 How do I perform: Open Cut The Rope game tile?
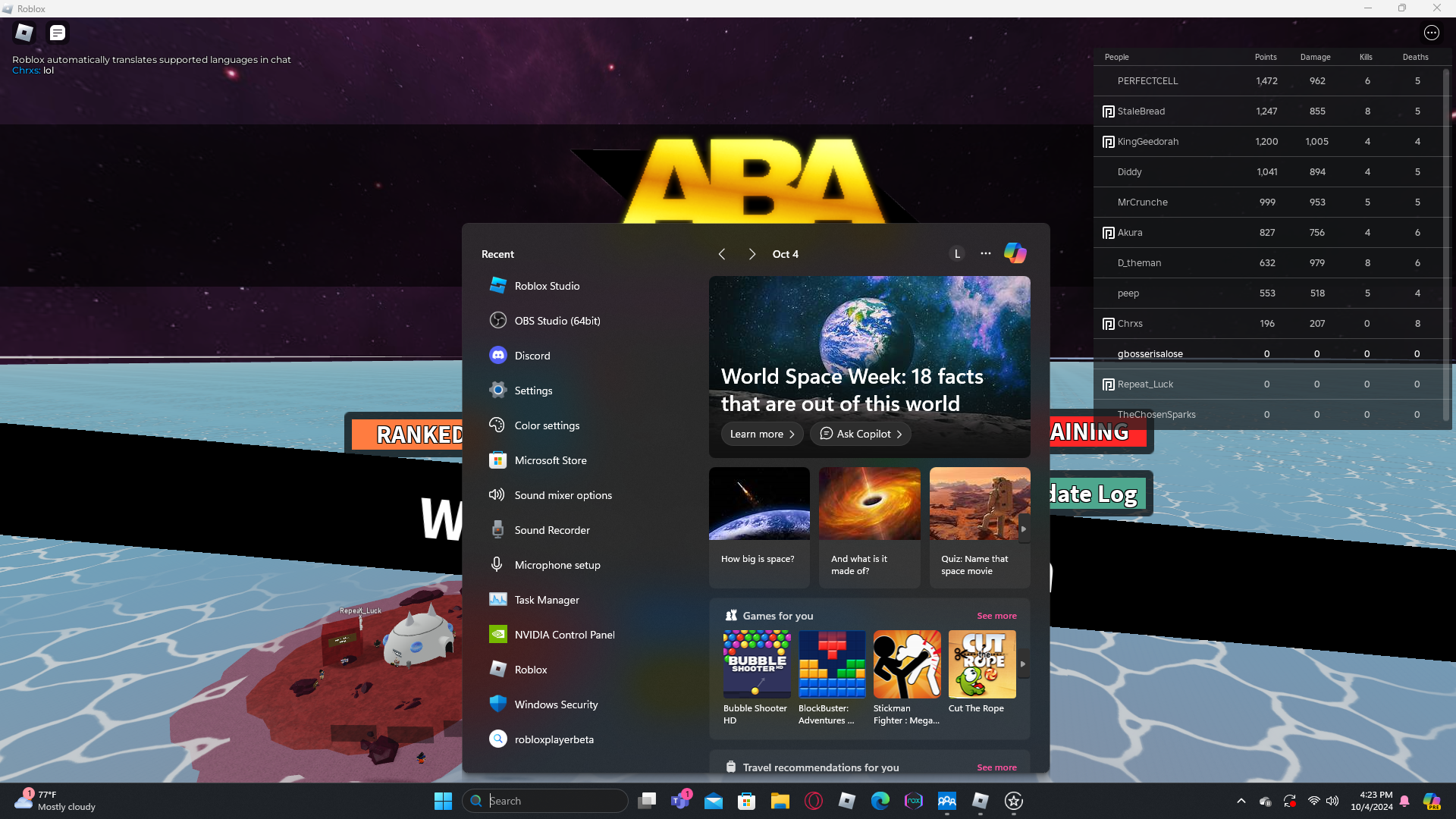point(981,672)
